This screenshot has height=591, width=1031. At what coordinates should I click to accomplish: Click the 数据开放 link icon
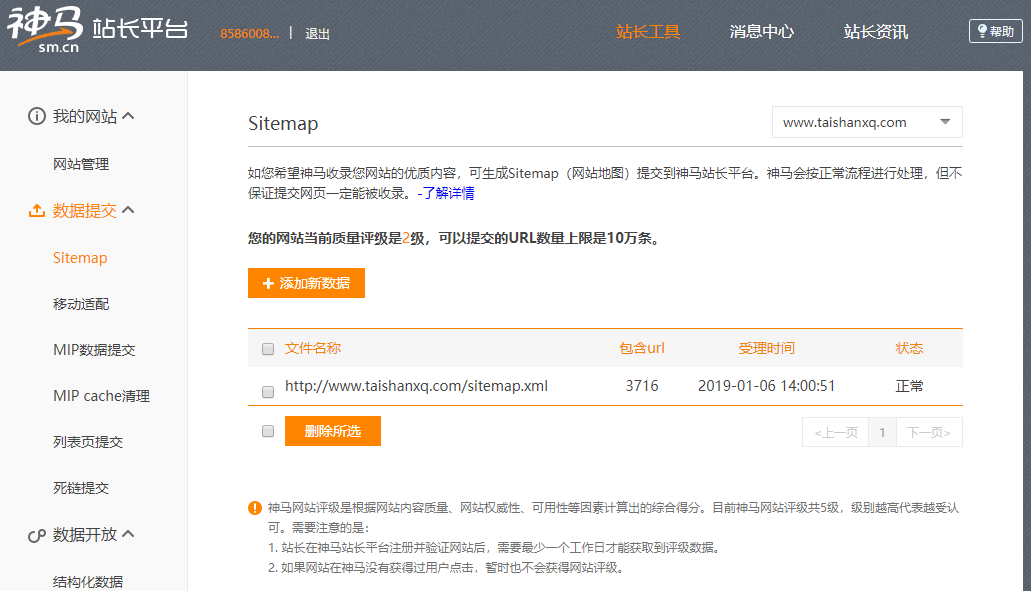pyautogui.click(x=36, y=534)
